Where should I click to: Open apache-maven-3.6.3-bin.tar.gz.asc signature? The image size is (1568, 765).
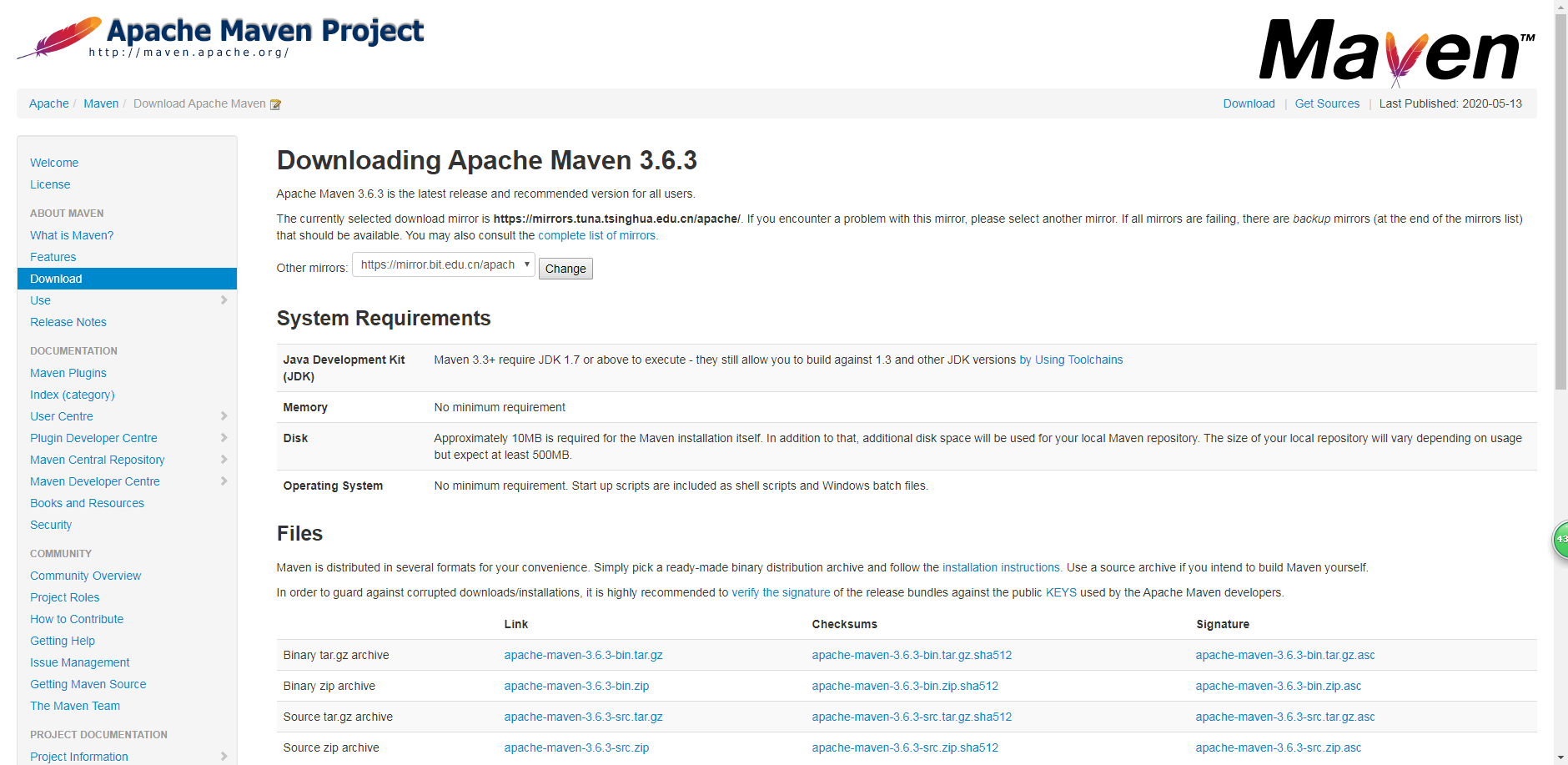coord(1285,655)
